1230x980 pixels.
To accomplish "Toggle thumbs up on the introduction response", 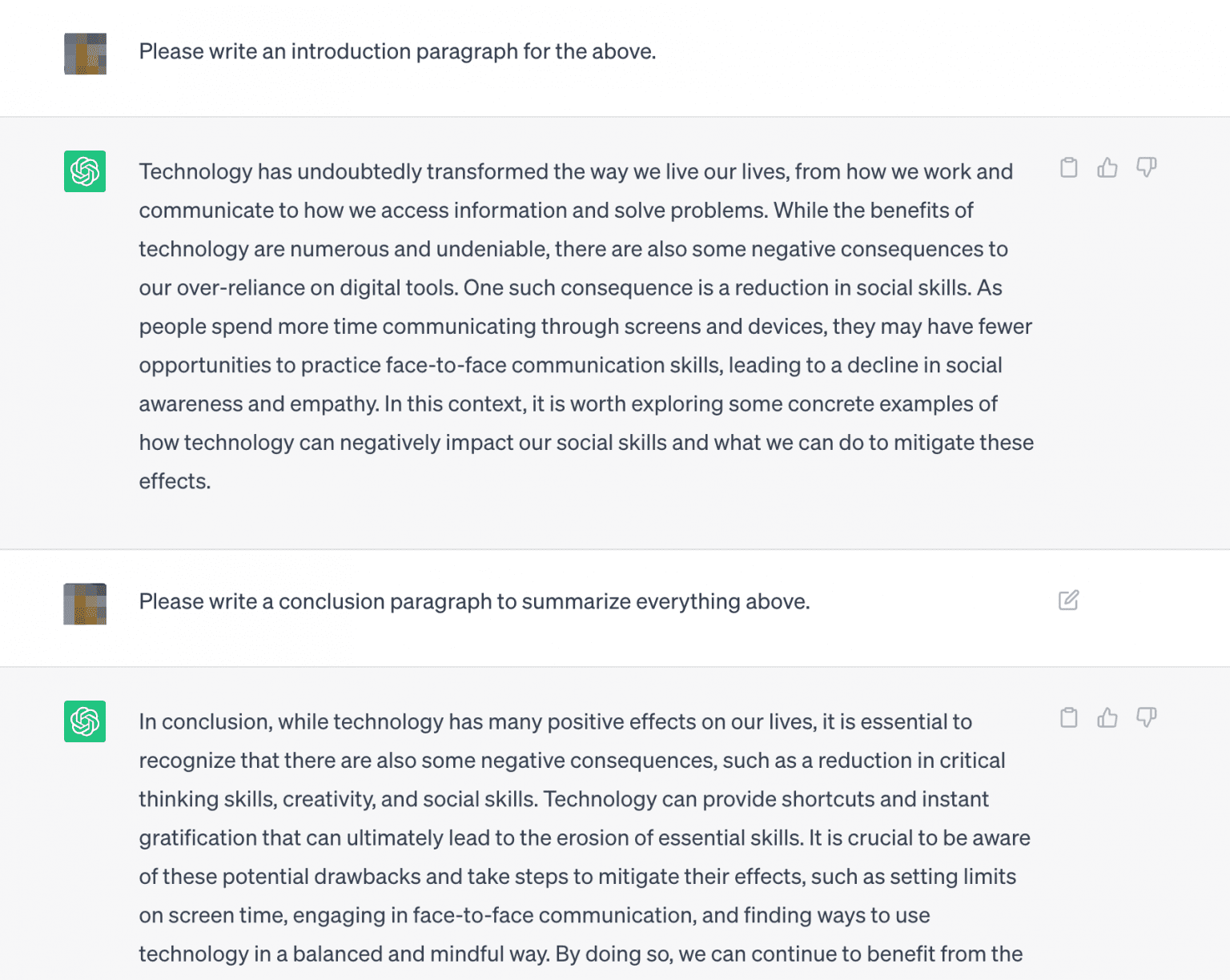I will [x=1107, y=167].
